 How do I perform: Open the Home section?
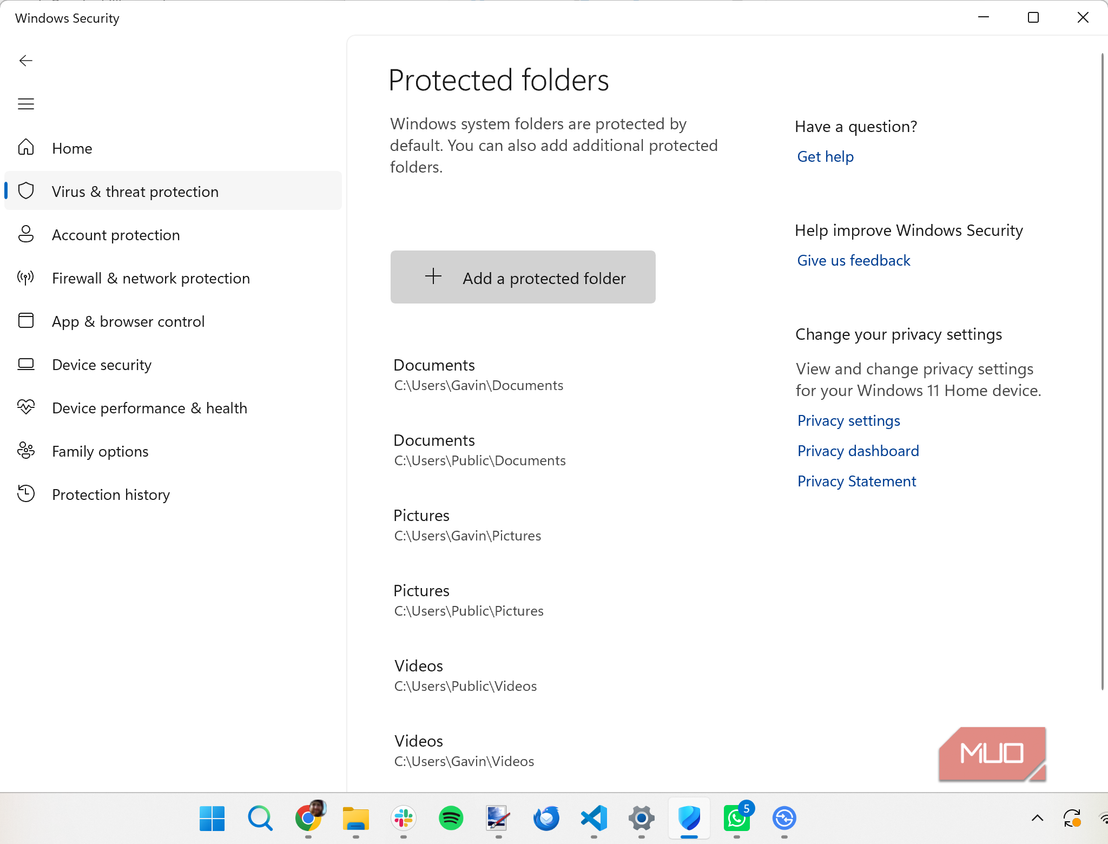173,148
